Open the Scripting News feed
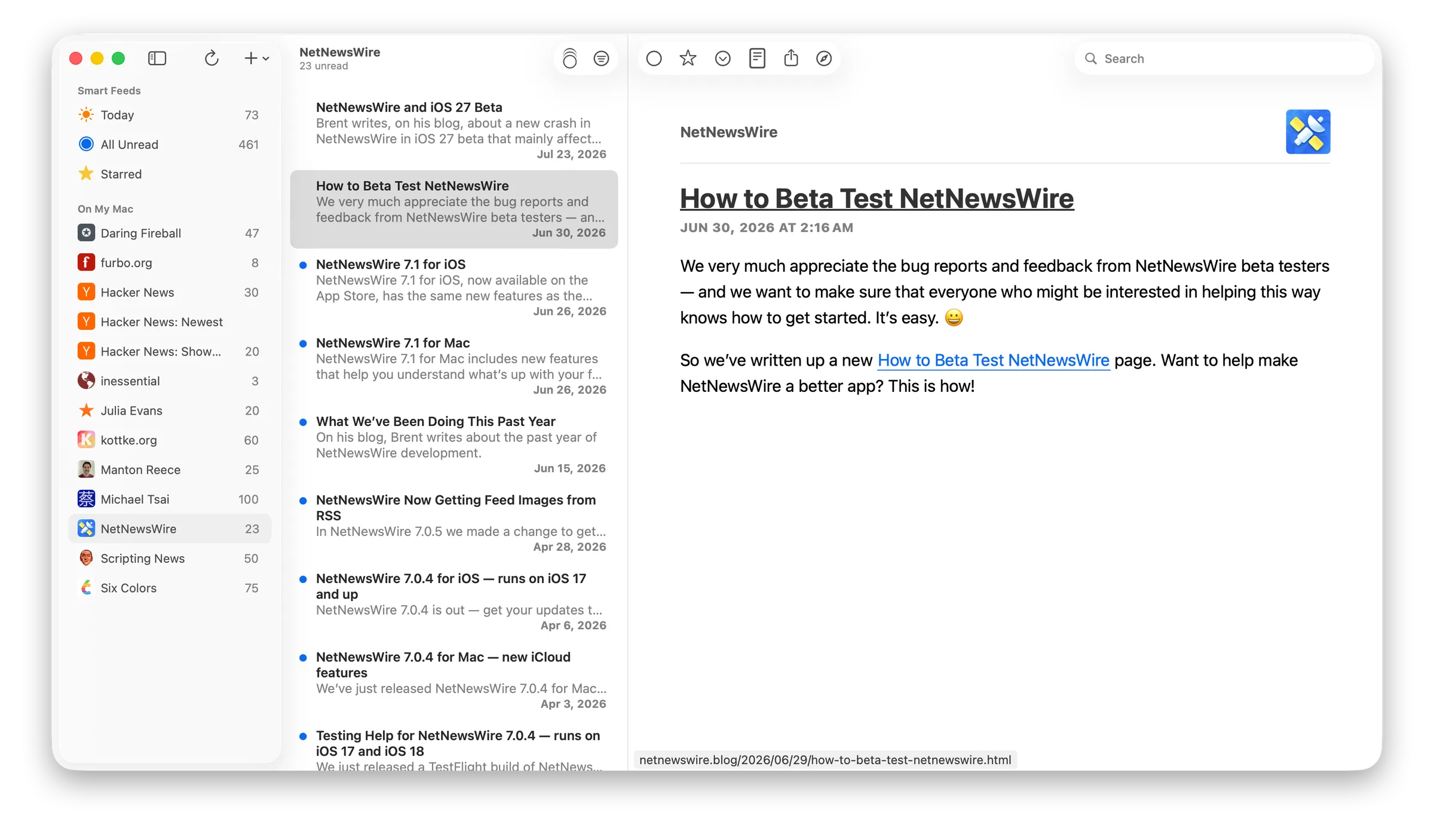Viewport: 1434px width, 840px height. [x=170, y=559]
